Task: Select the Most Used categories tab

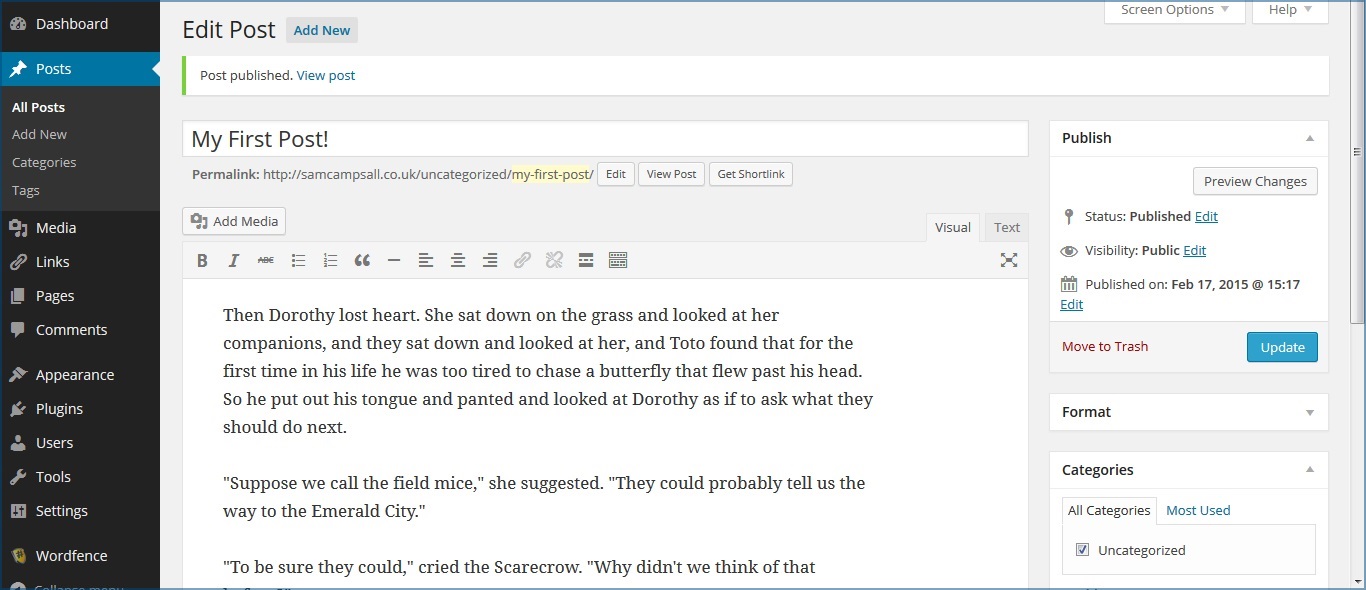Action: point(1198,510)
